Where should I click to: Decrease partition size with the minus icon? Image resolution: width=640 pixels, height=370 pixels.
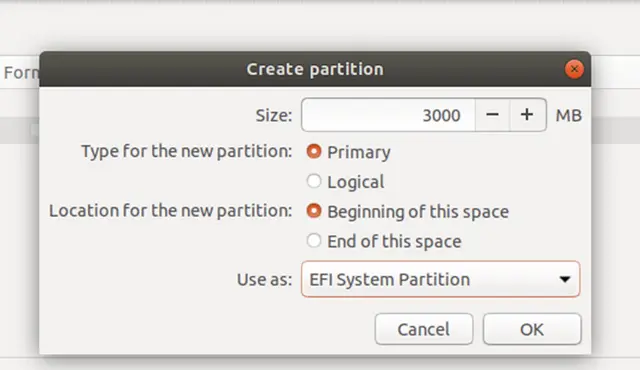492,115
